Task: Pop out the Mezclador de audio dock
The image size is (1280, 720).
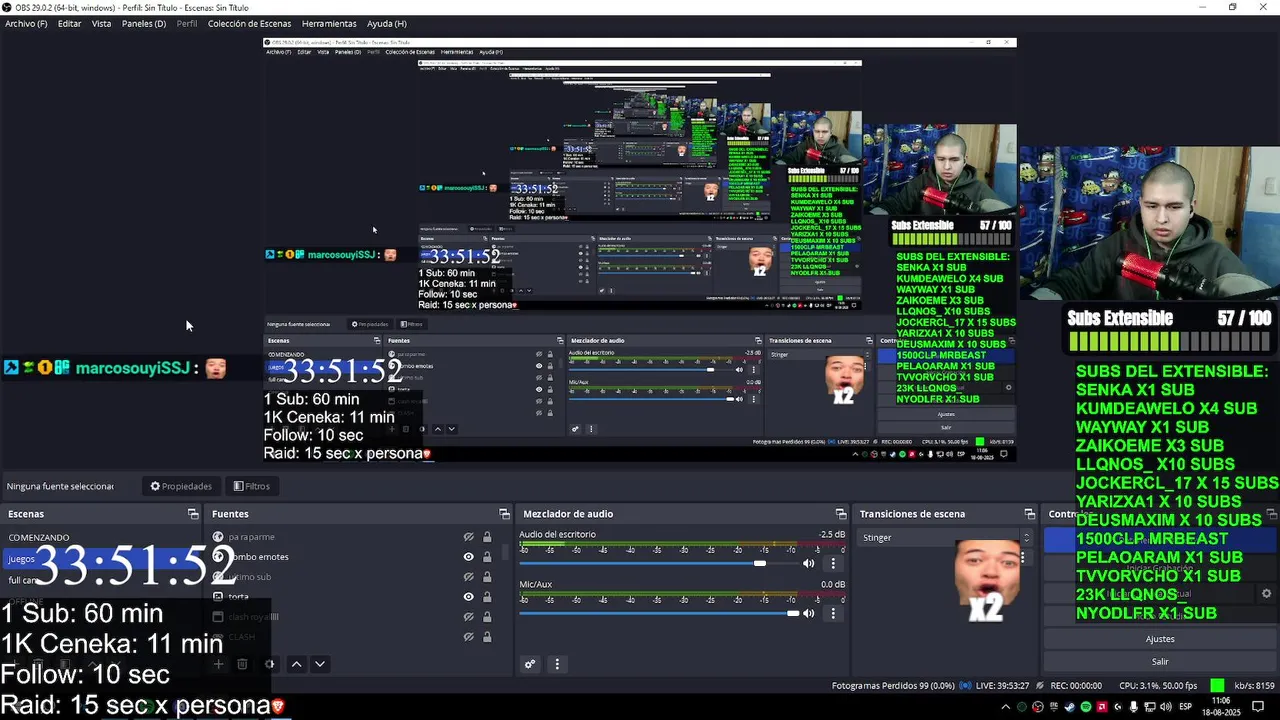Action: coord(841,514)
